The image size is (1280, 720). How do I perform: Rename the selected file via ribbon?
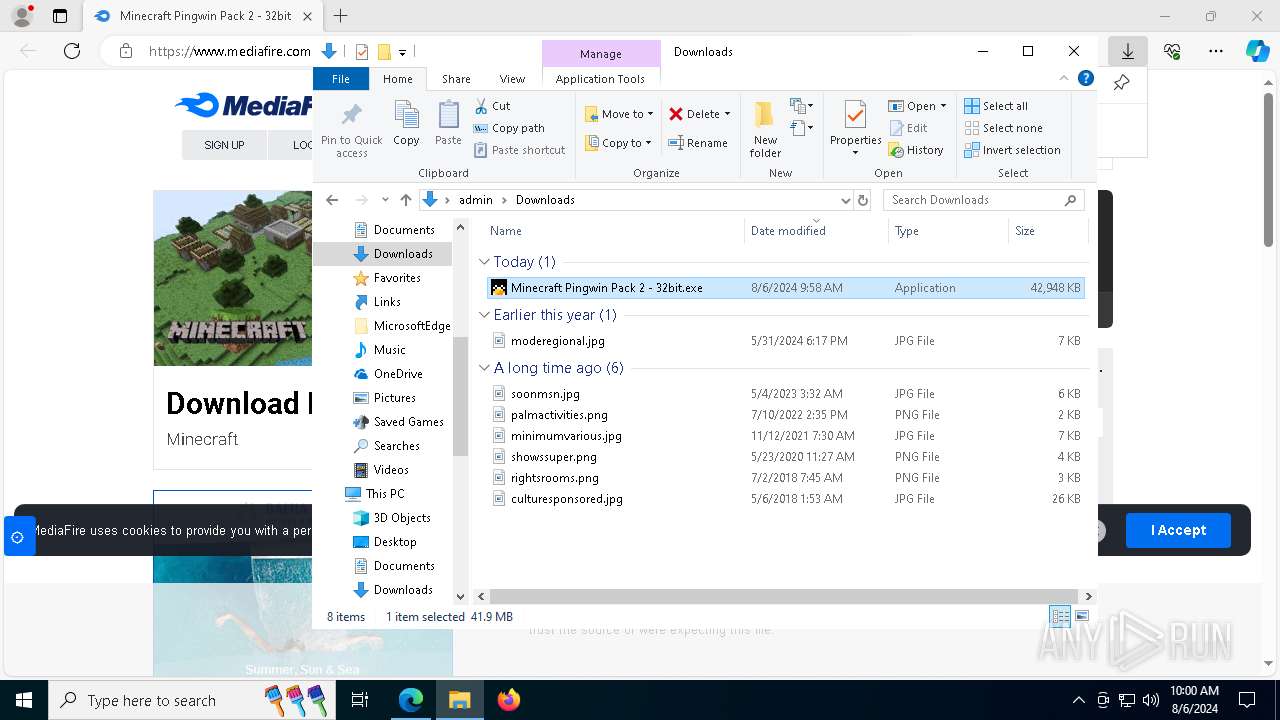[x=698, y=143]
